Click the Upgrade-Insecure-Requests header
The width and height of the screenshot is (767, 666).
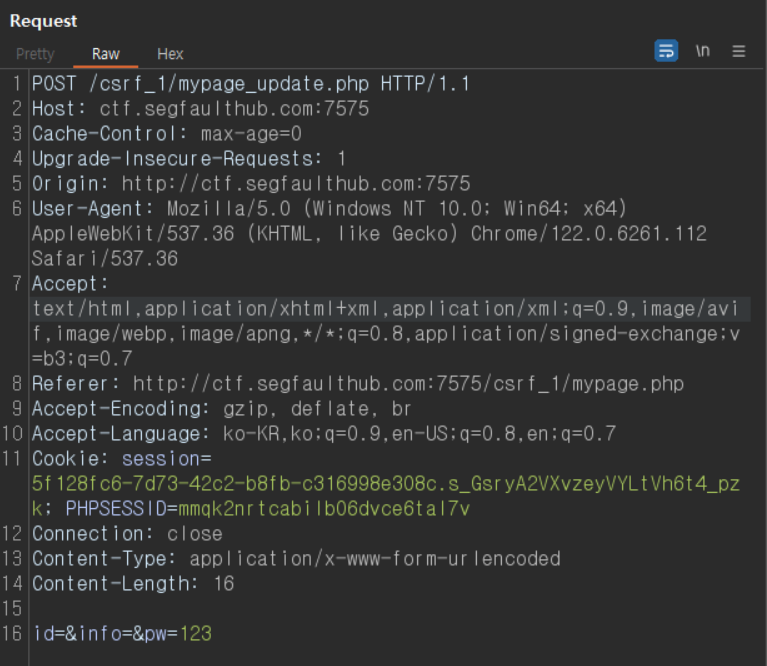tap(189, 158)
